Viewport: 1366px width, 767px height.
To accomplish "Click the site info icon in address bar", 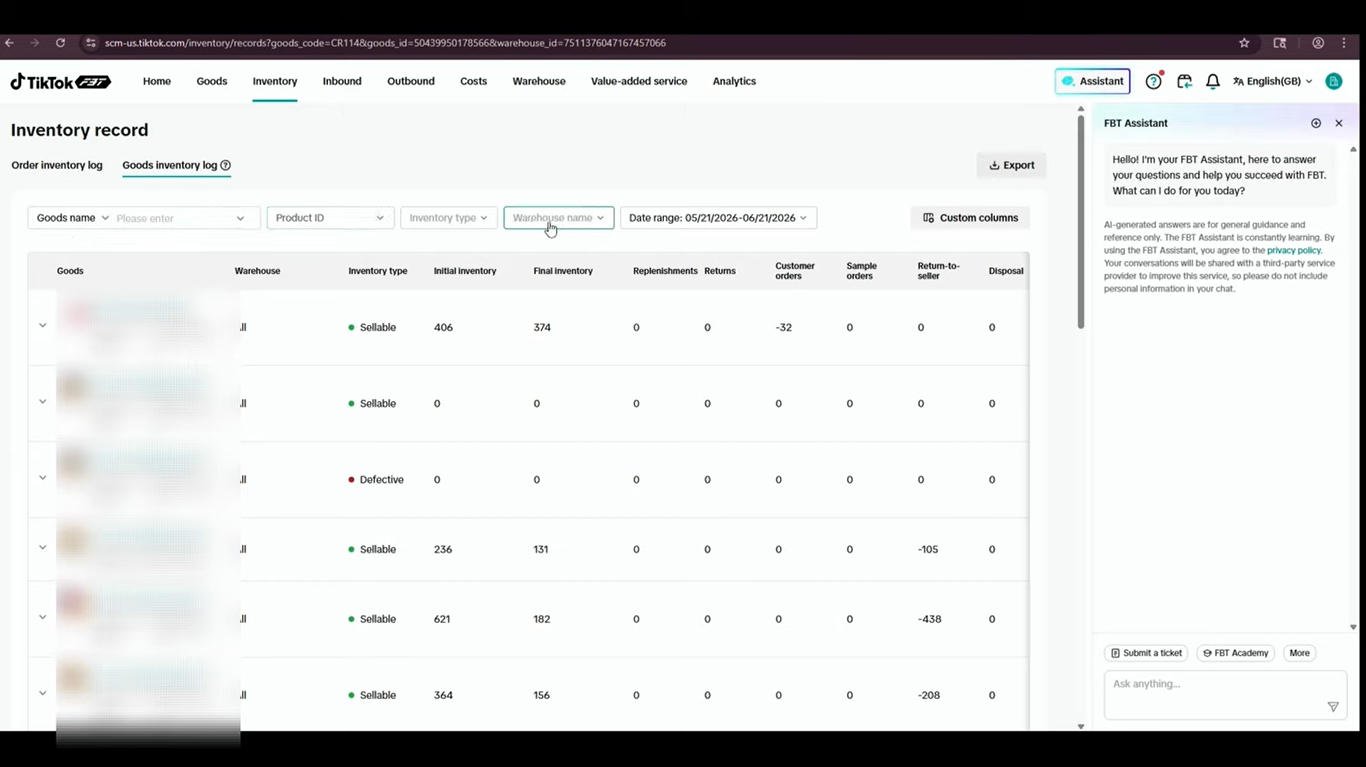I will (90, 43).
